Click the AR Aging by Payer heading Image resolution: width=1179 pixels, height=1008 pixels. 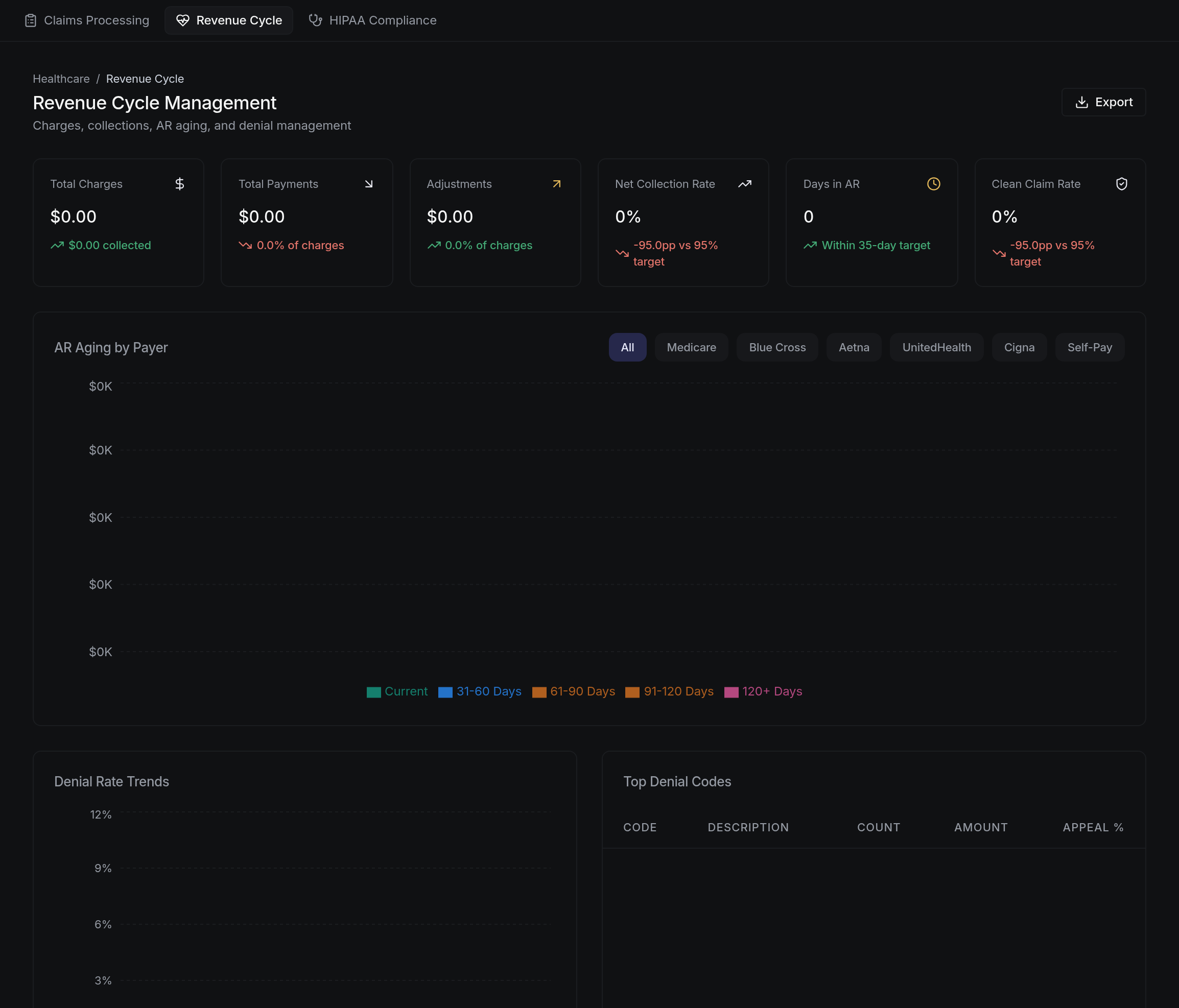(111, 348)
